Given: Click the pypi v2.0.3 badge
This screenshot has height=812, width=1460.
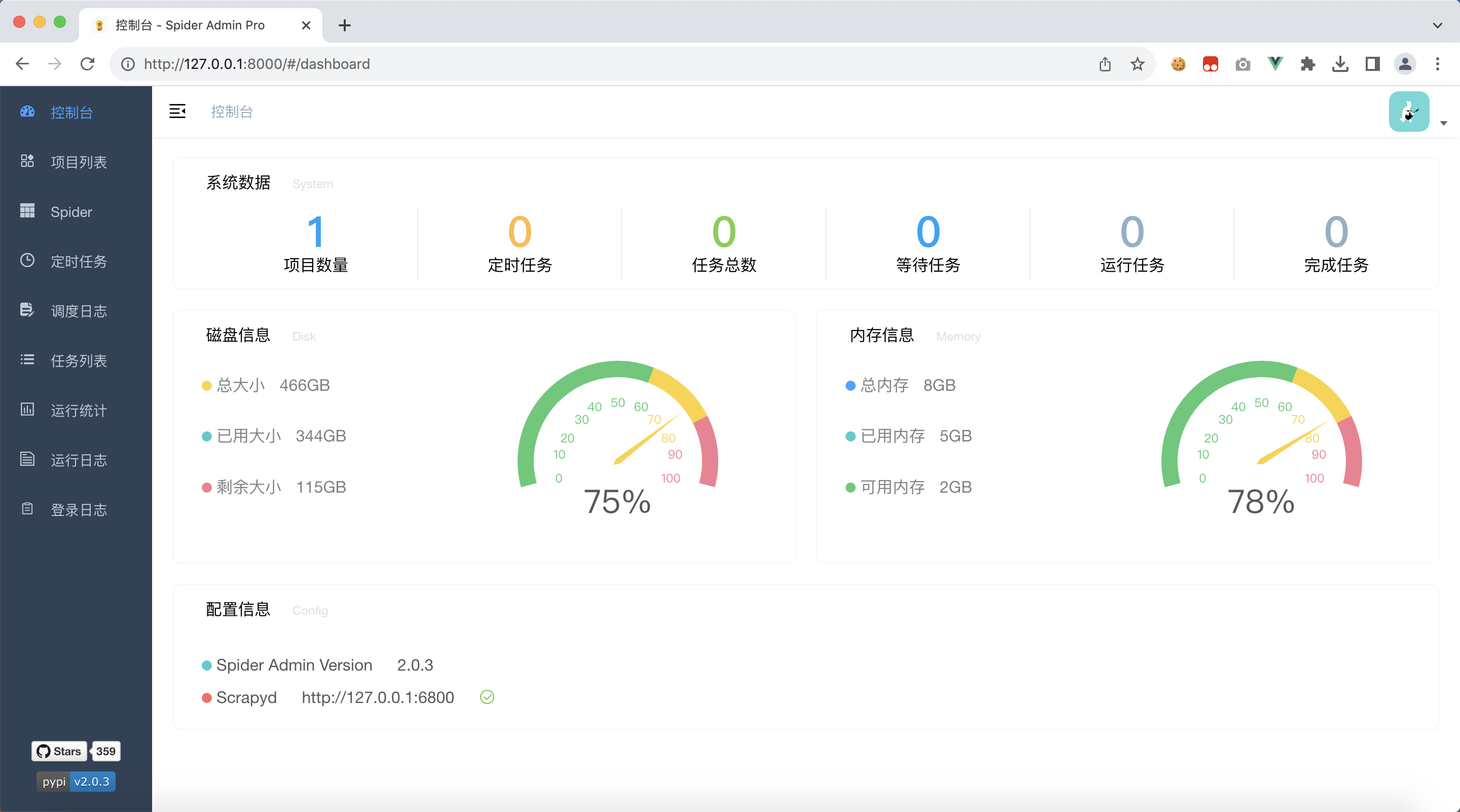Looking at the screenshot, I should pos(76,782).
